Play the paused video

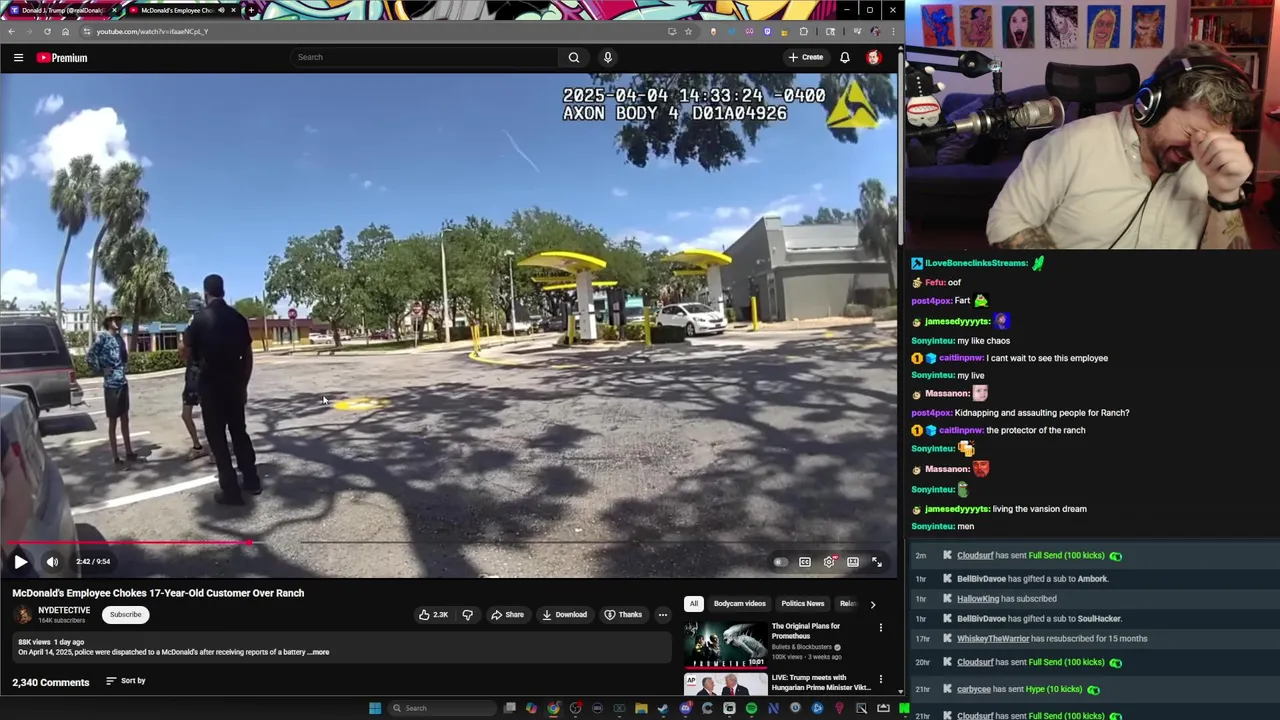click(20, 562)
